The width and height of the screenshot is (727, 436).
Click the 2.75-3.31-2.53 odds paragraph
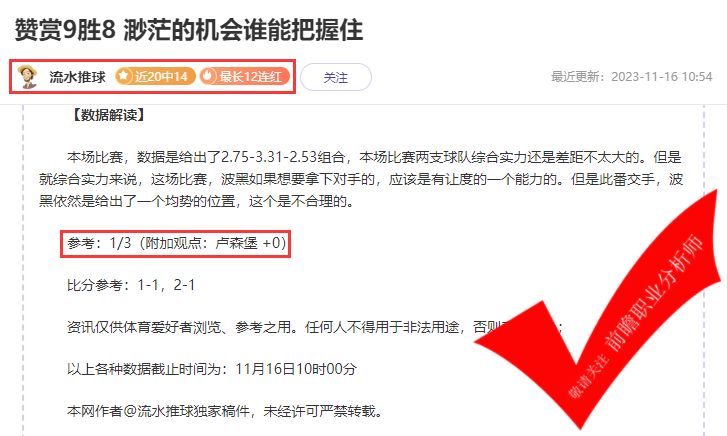coord(361,180)
